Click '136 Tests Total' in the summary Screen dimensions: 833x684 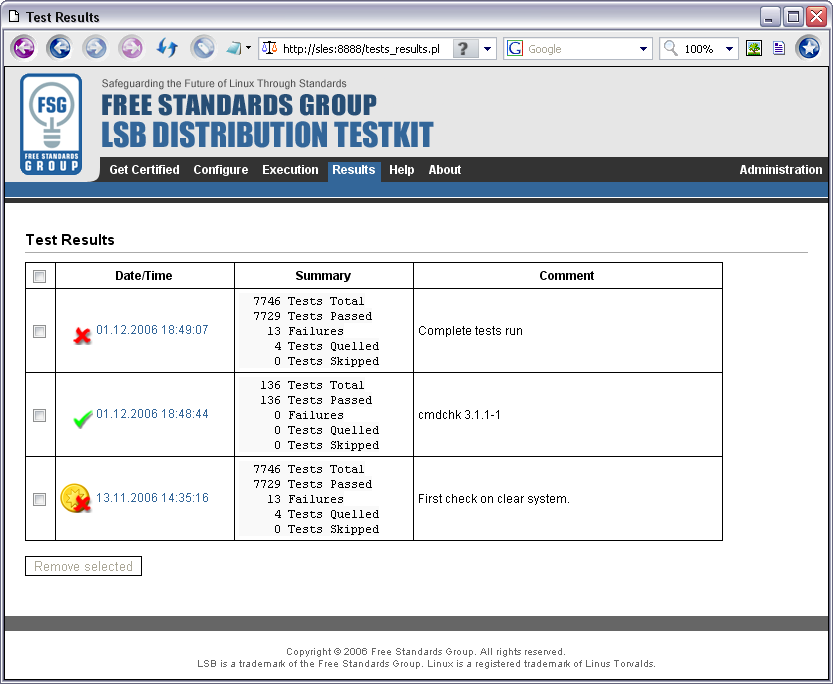click(x=312, y=385)
